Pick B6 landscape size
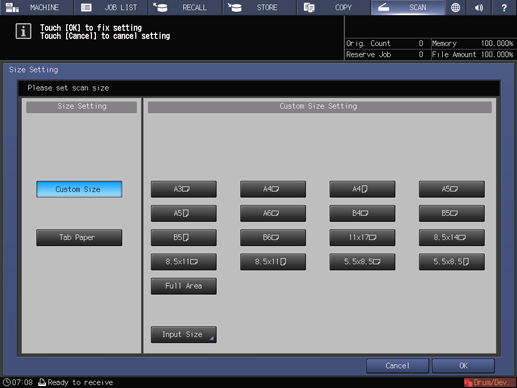The height and width of the screenshot is (388, 517). tap(273, 237)
